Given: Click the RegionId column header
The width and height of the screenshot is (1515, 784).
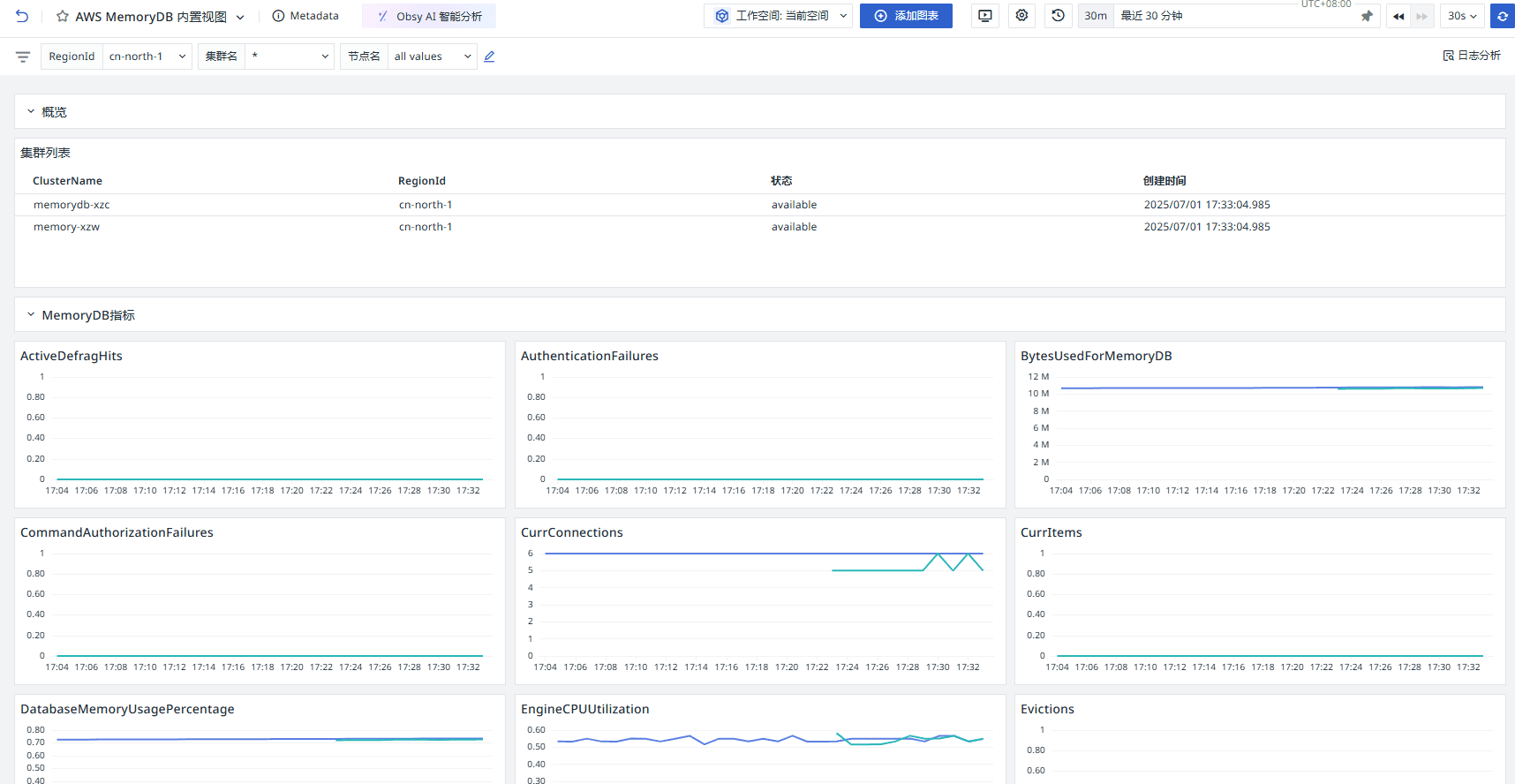Looking at the screenshot, I should coord(422,181).
